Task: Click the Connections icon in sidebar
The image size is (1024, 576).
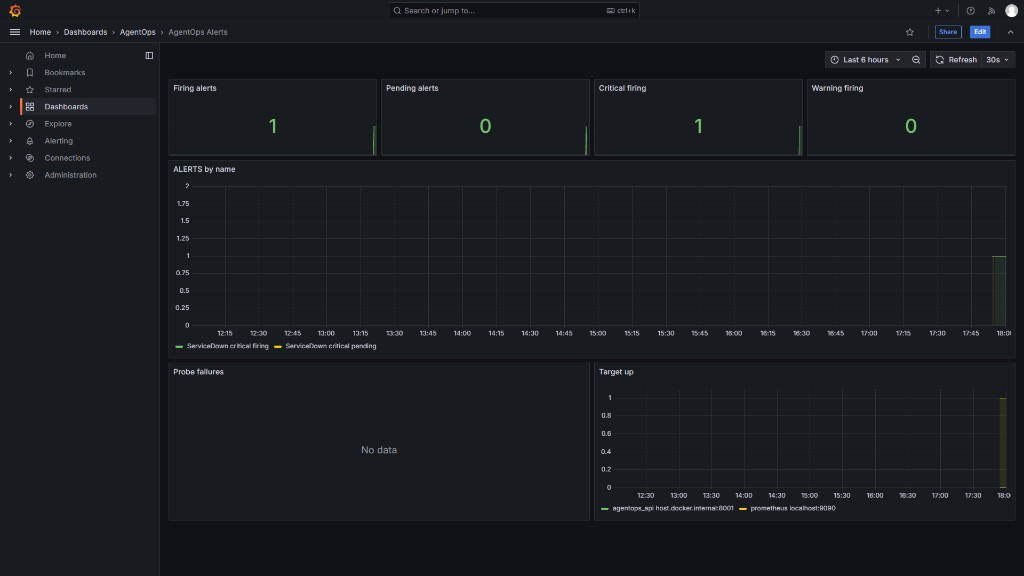Action: 30,157
